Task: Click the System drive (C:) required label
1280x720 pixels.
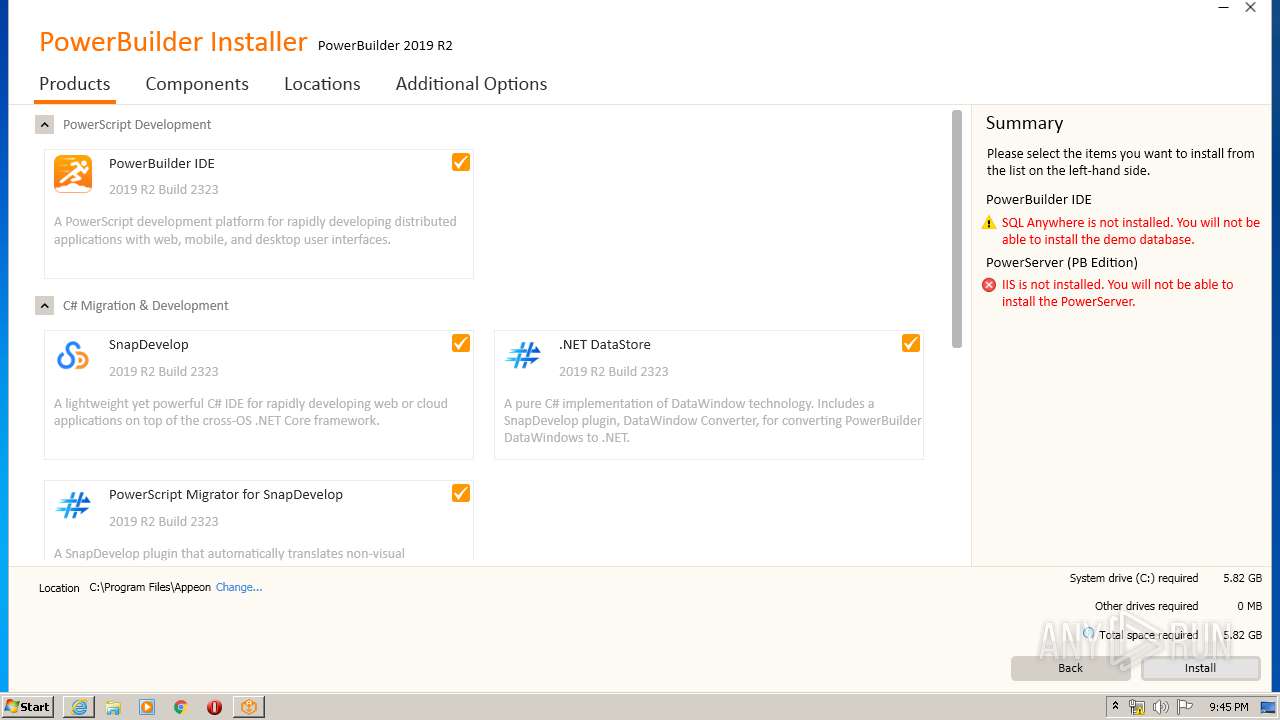Action: [1134, 578]
